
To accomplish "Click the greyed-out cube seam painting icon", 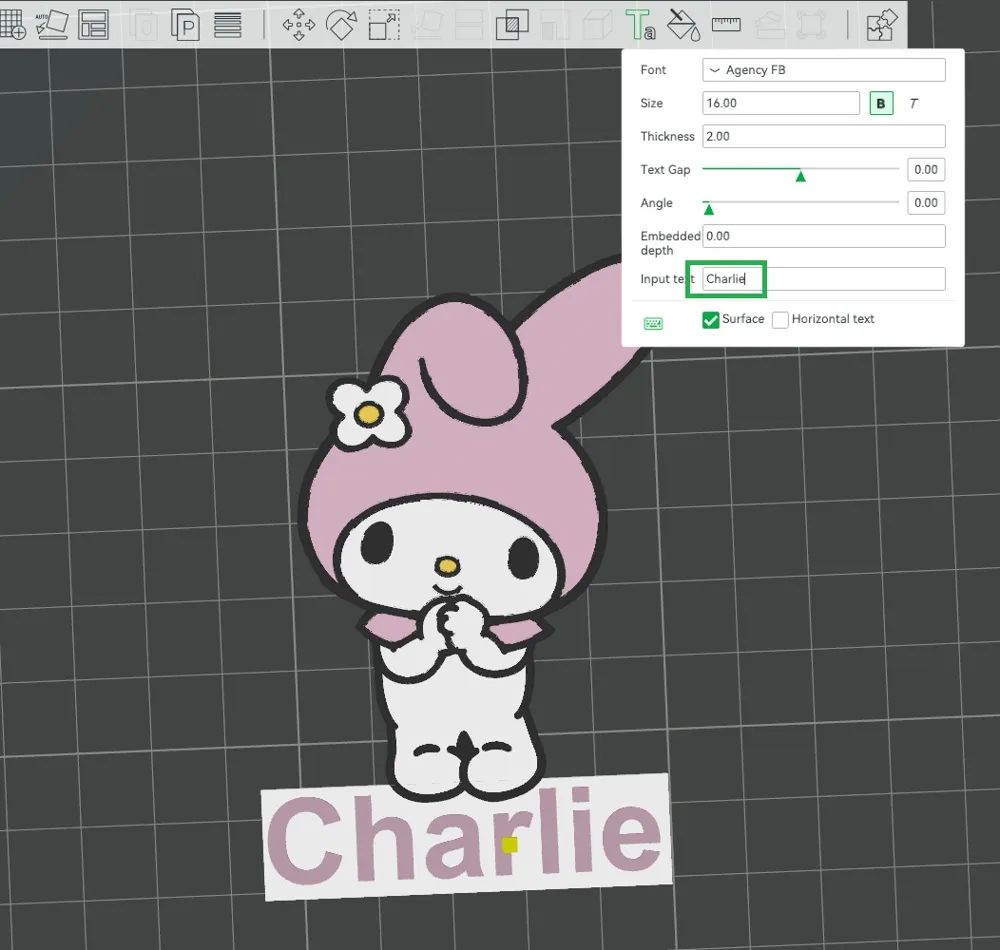I will coord(598,26).
